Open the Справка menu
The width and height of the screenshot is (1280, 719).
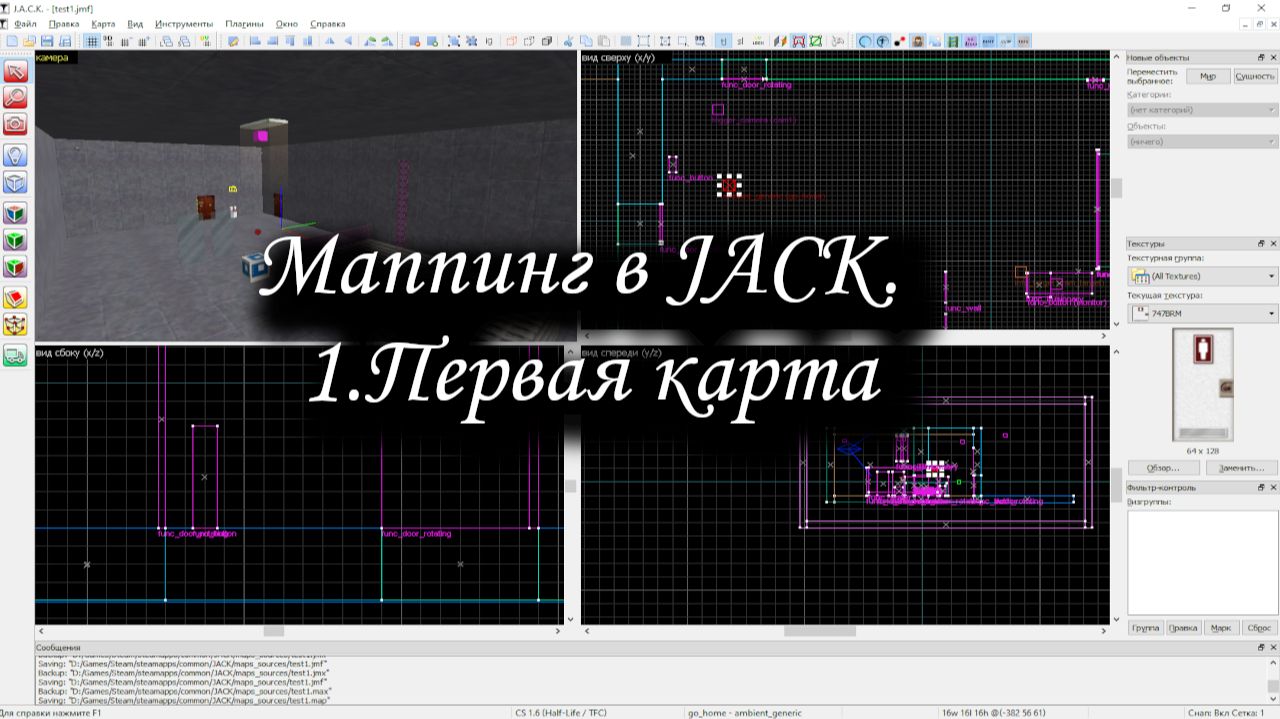[328, 23]
